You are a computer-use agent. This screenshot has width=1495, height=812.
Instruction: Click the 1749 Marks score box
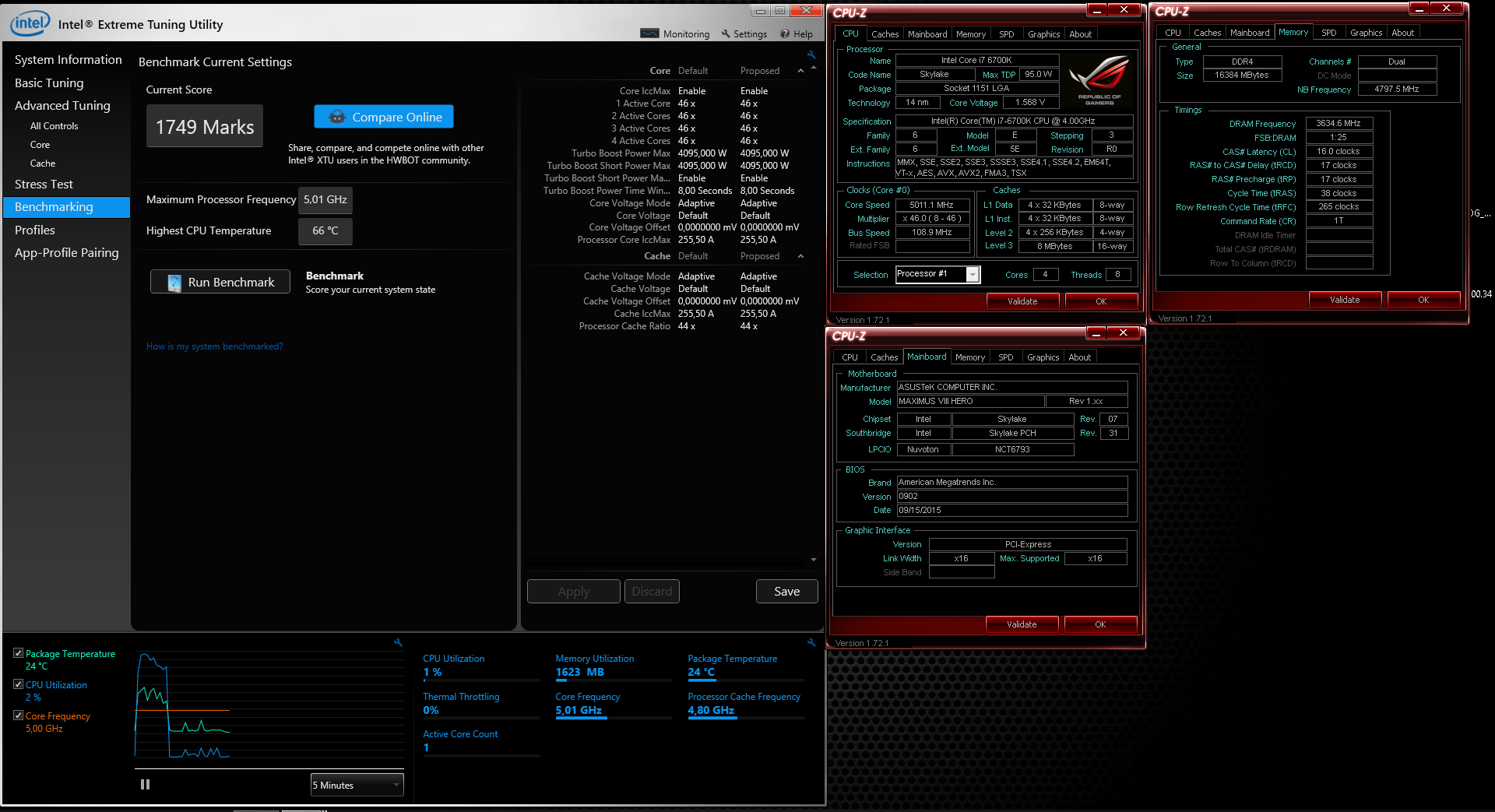click(205, 126)
